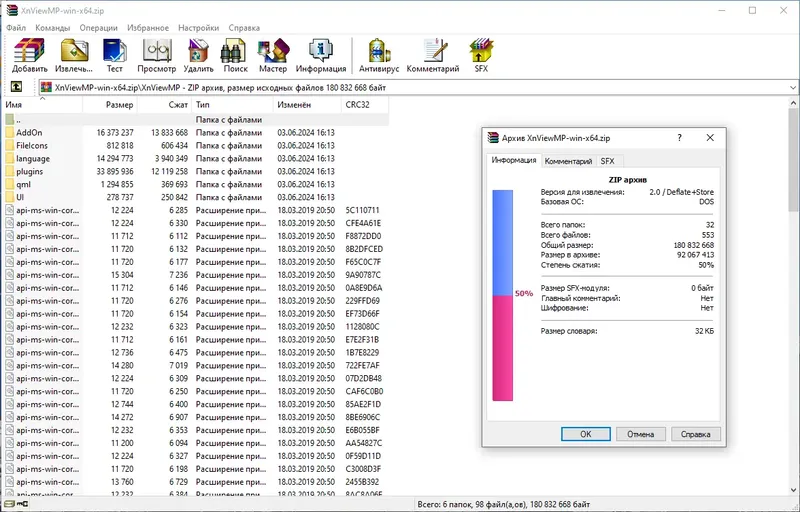The image size is (800, 512).
Task: Select the UI folder
Action: click(x=20, y=197)
